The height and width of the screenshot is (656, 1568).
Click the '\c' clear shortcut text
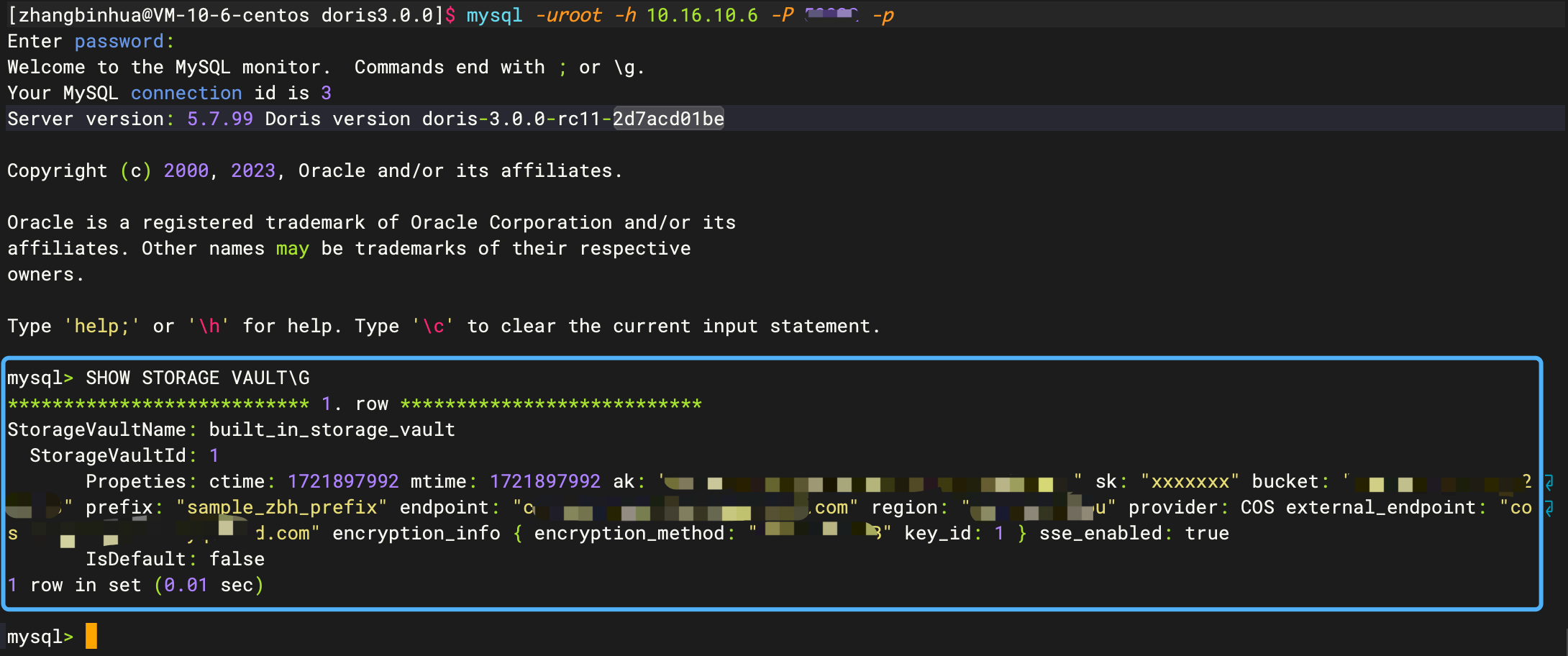(x=433, y=326)
